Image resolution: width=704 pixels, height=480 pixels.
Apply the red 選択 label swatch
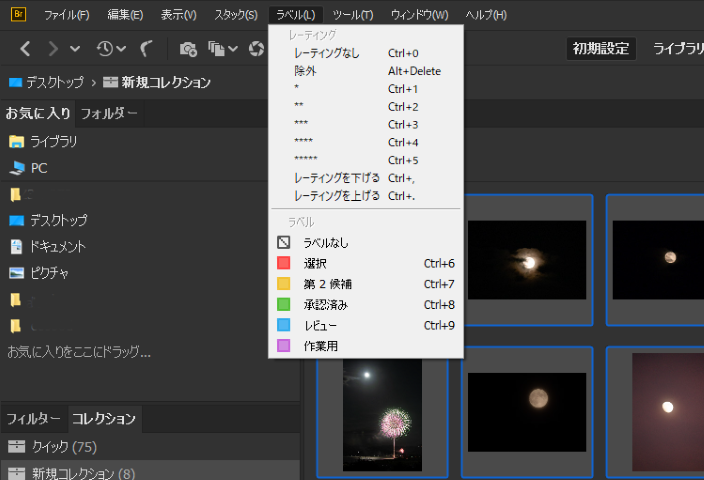283,263
